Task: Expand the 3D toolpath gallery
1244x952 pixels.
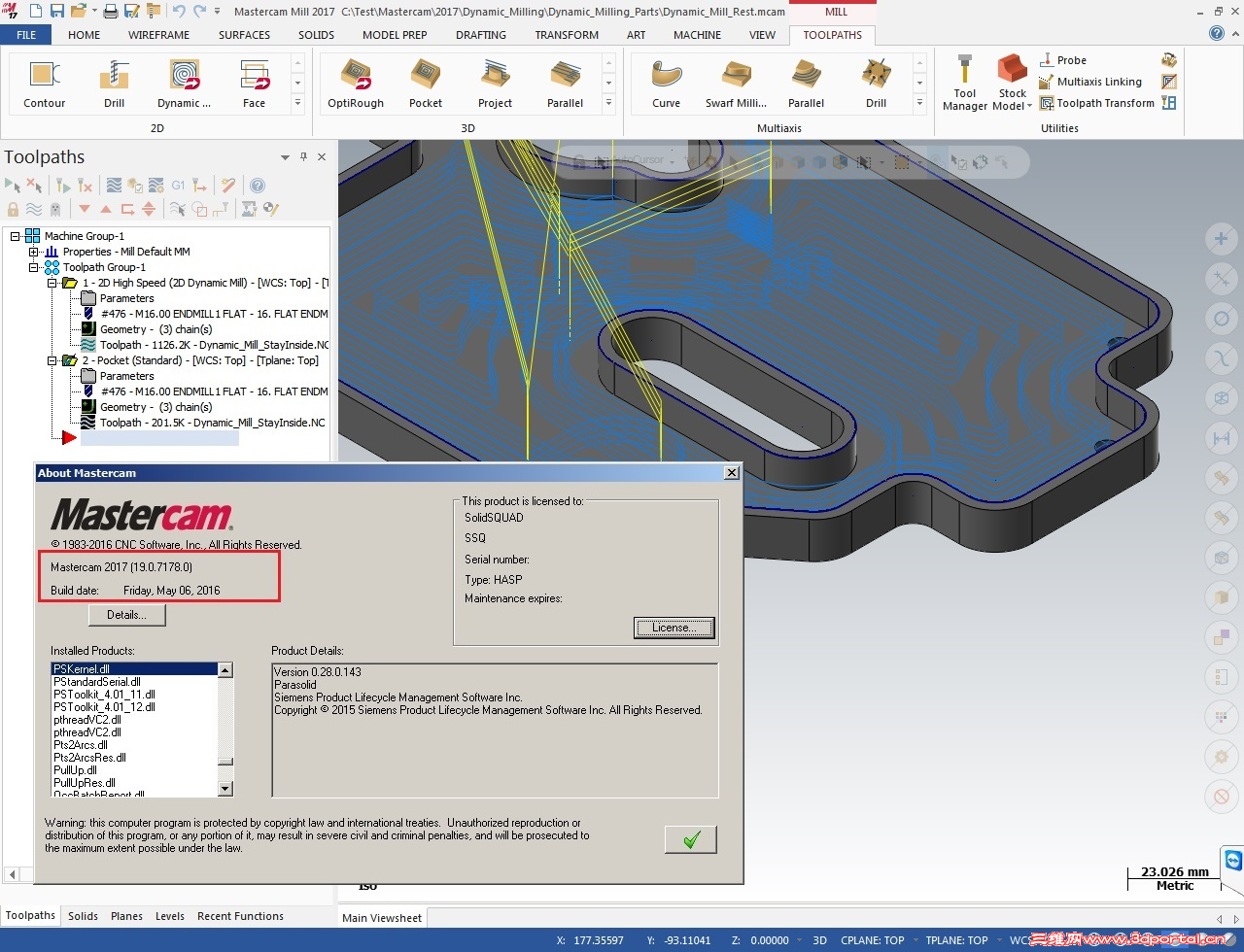Action: coord(608,103)
